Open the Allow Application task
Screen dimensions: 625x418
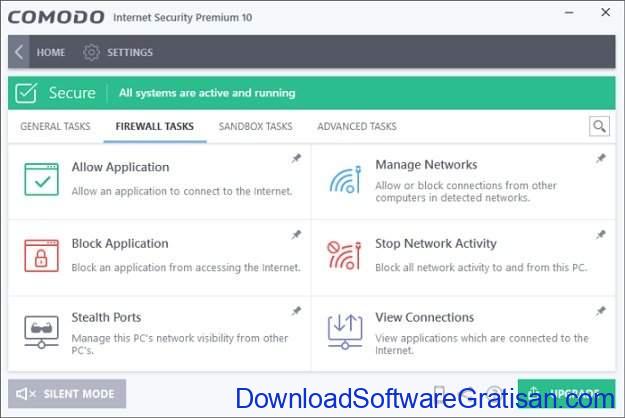[x=120, y=167]
